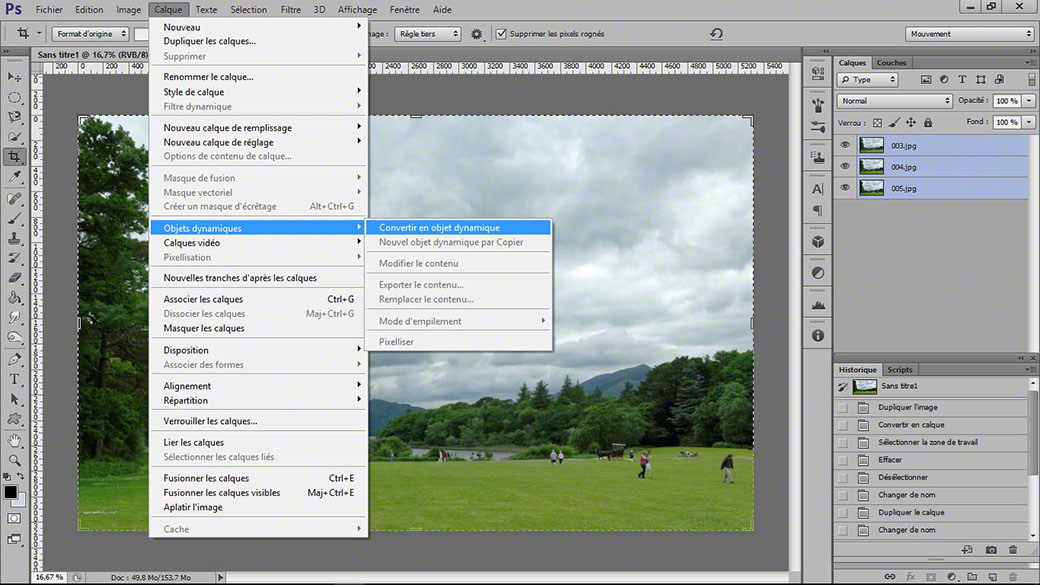Viewport: 1040px width, 585px height.
Task: Click the reset crop arrow icon
Action: point(716,34)
